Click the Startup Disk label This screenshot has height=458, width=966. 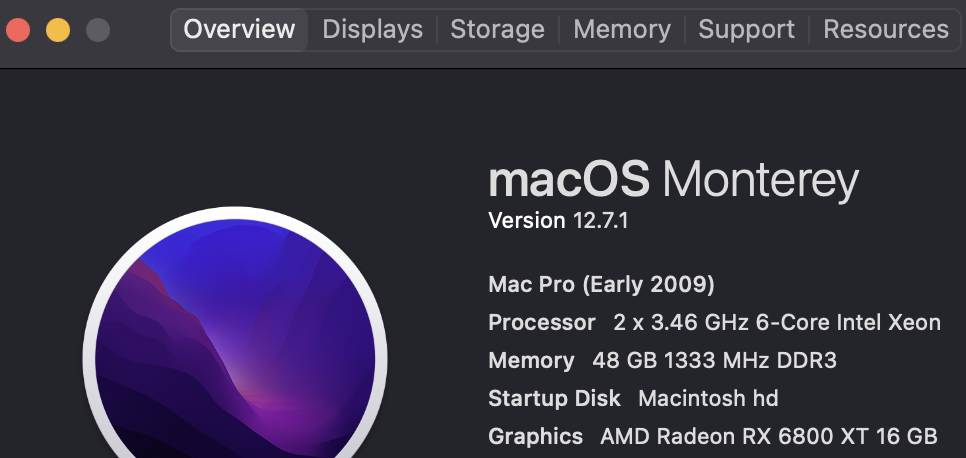point(554,398)
